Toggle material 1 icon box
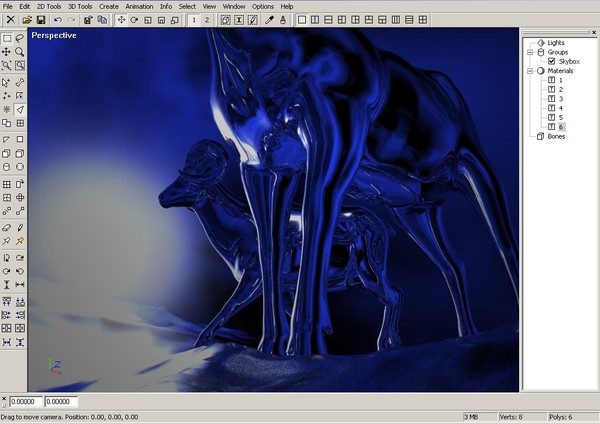 click(x=551, y=80)
